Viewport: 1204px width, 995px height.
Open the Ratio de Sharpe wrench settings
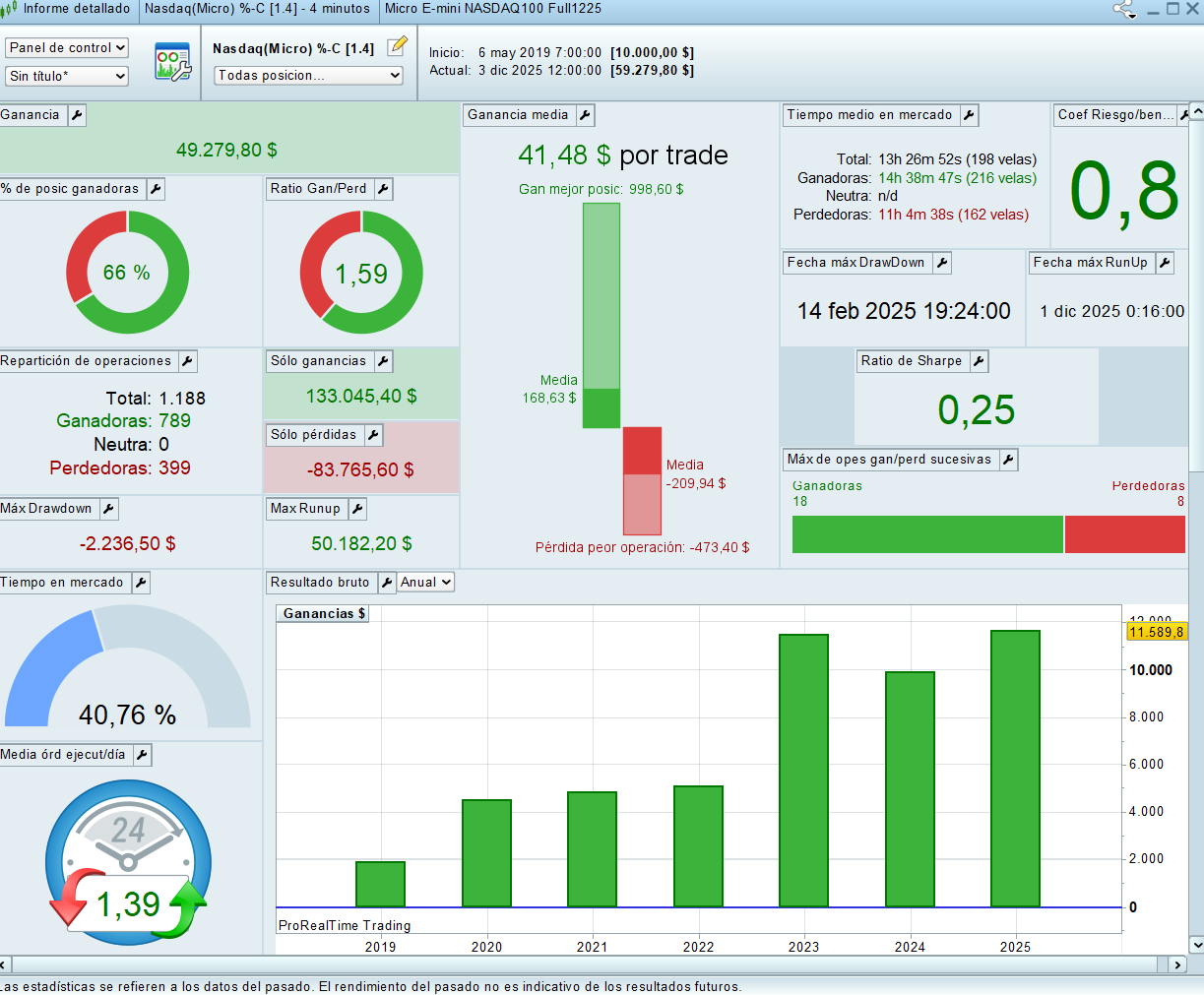(x=979, y=361)
